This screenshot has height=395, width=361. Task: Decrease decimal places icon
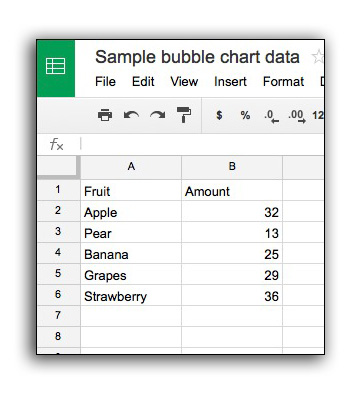(x=271, y=116)
